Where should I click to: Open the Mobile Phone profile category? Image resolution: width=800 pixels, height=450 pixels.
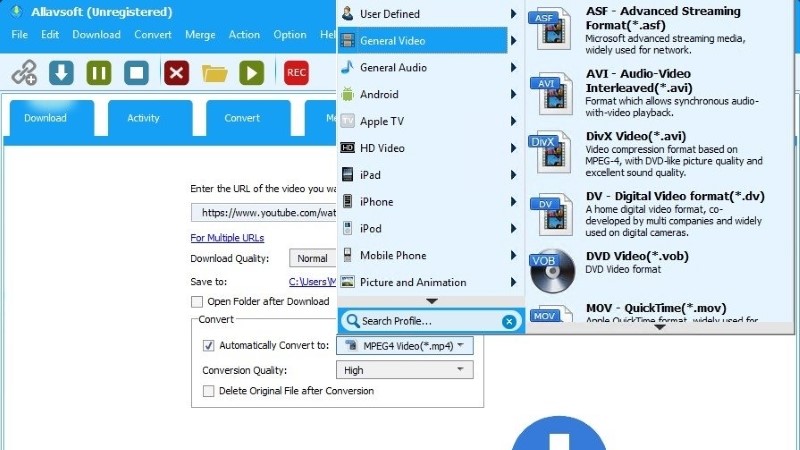click(x=430, y=255)
